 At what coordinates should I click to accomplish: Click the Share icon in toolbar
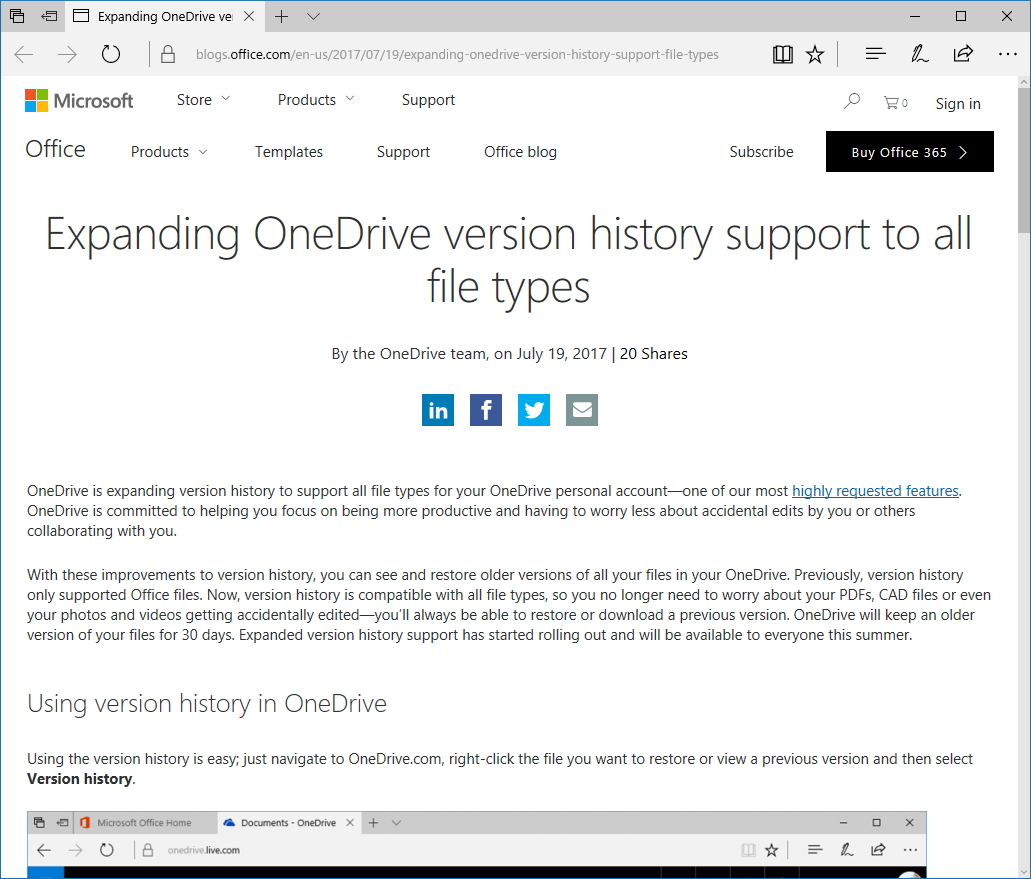963,54
